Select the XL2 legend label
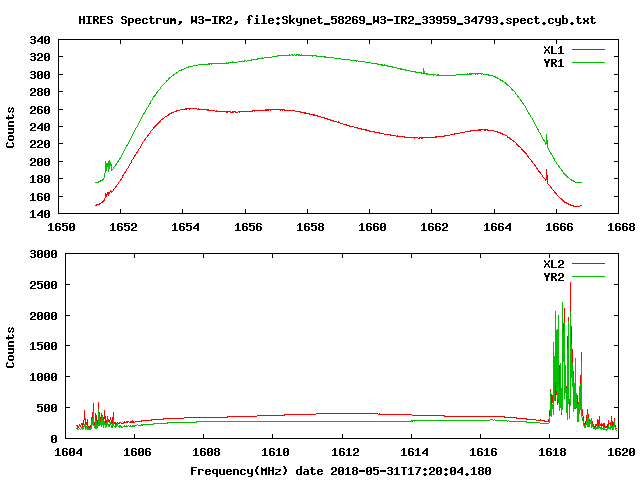Image resolution: width=640 pixels, height=480 pixels. 553,264
